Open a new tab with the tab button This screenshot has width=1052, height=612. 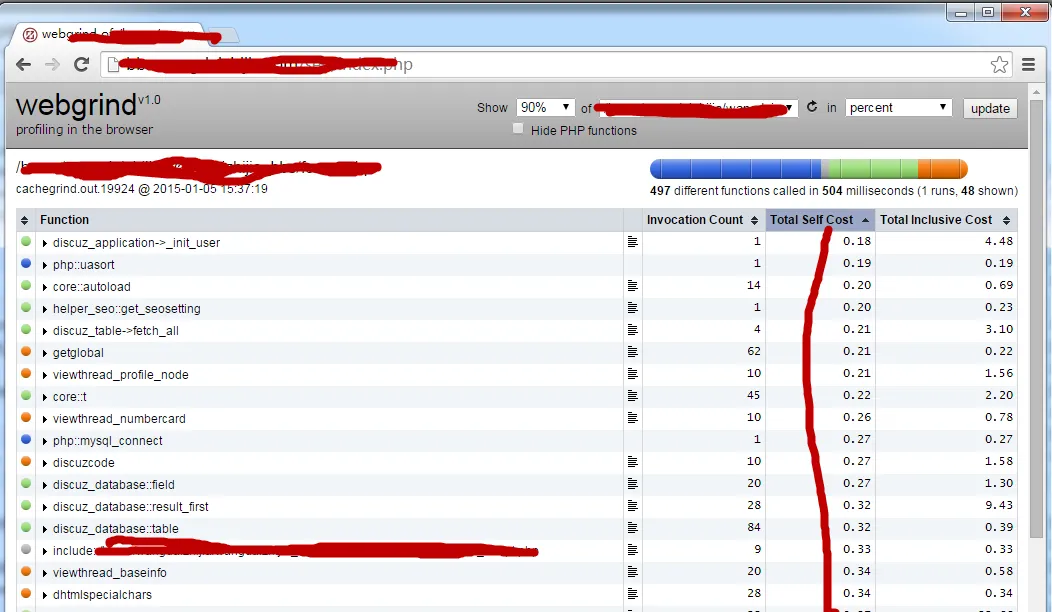pyautogui.click(x=224, y=35)
